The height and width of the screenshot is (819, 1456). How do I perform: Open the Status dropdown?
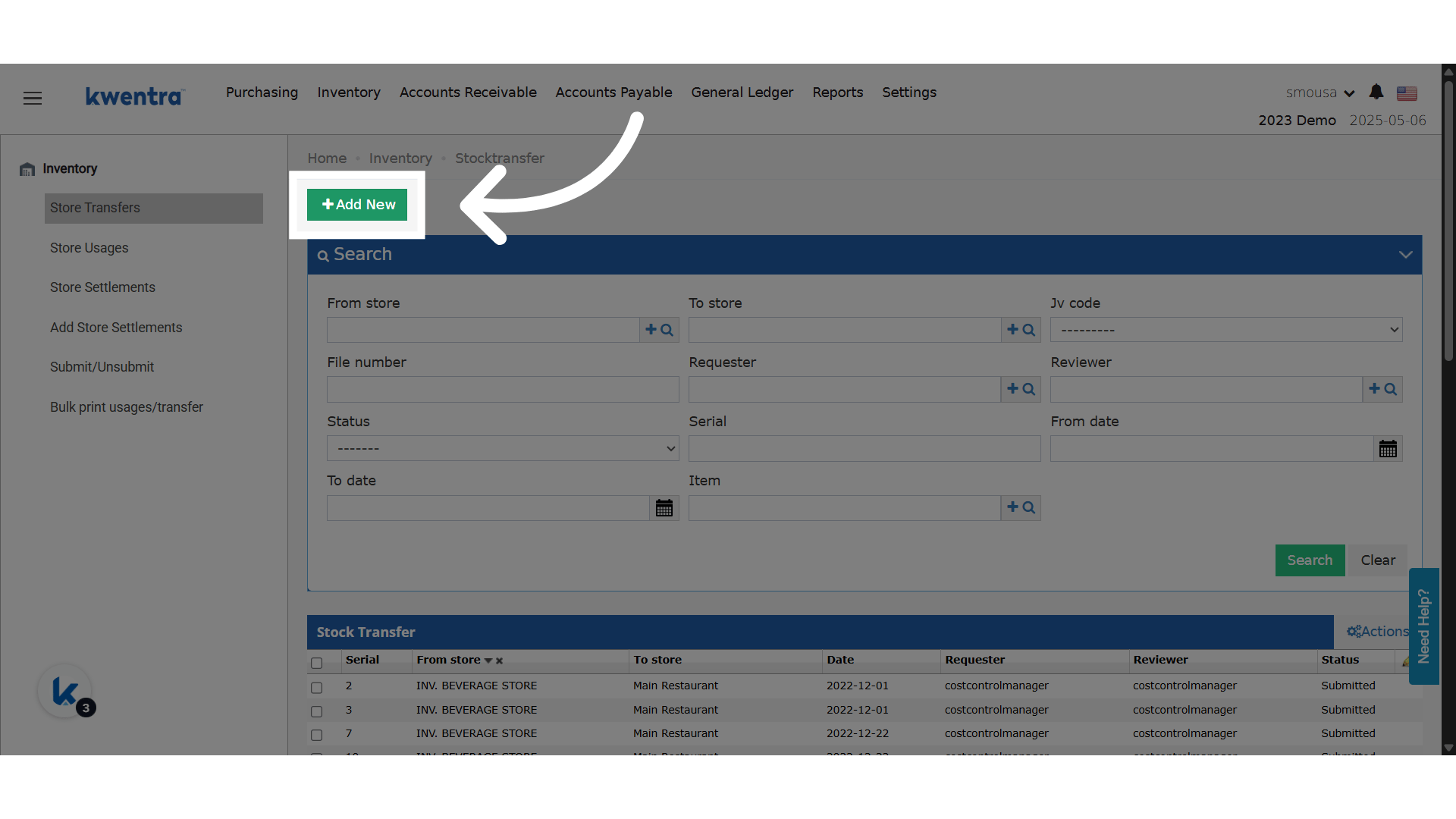pyautogui.click(x=503, y=449)
